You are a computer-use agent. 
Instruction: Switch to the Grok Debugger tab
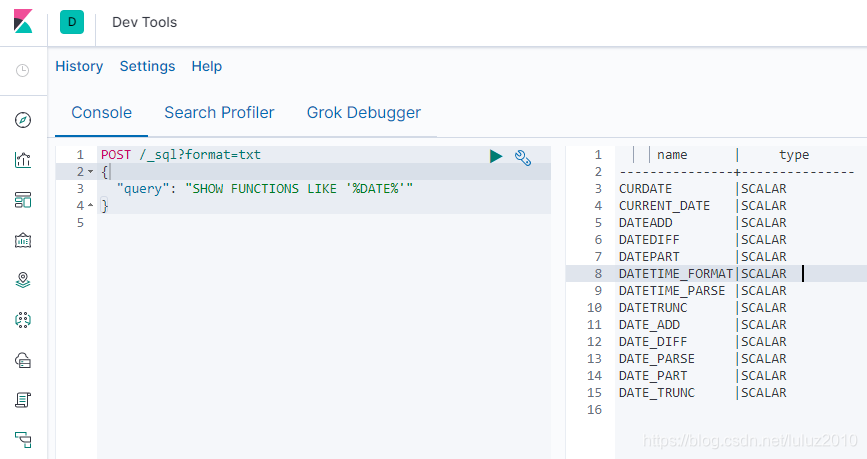[364, 112]
